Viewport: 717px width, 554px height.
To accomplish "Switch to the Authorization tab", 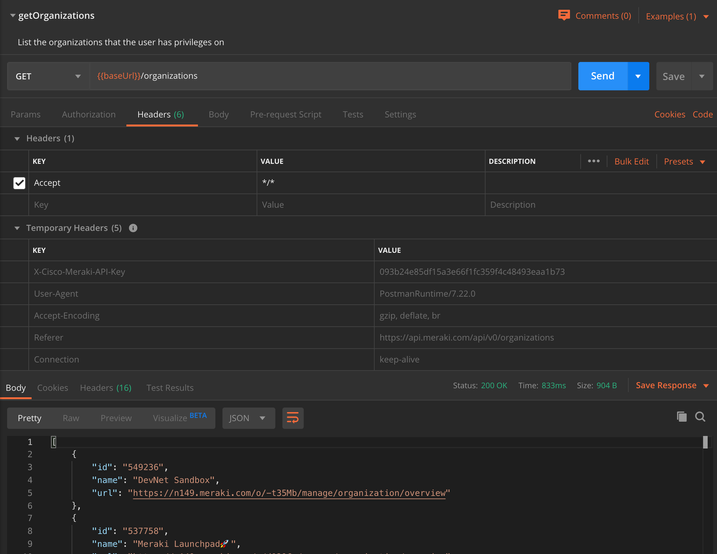I will 88,114.
